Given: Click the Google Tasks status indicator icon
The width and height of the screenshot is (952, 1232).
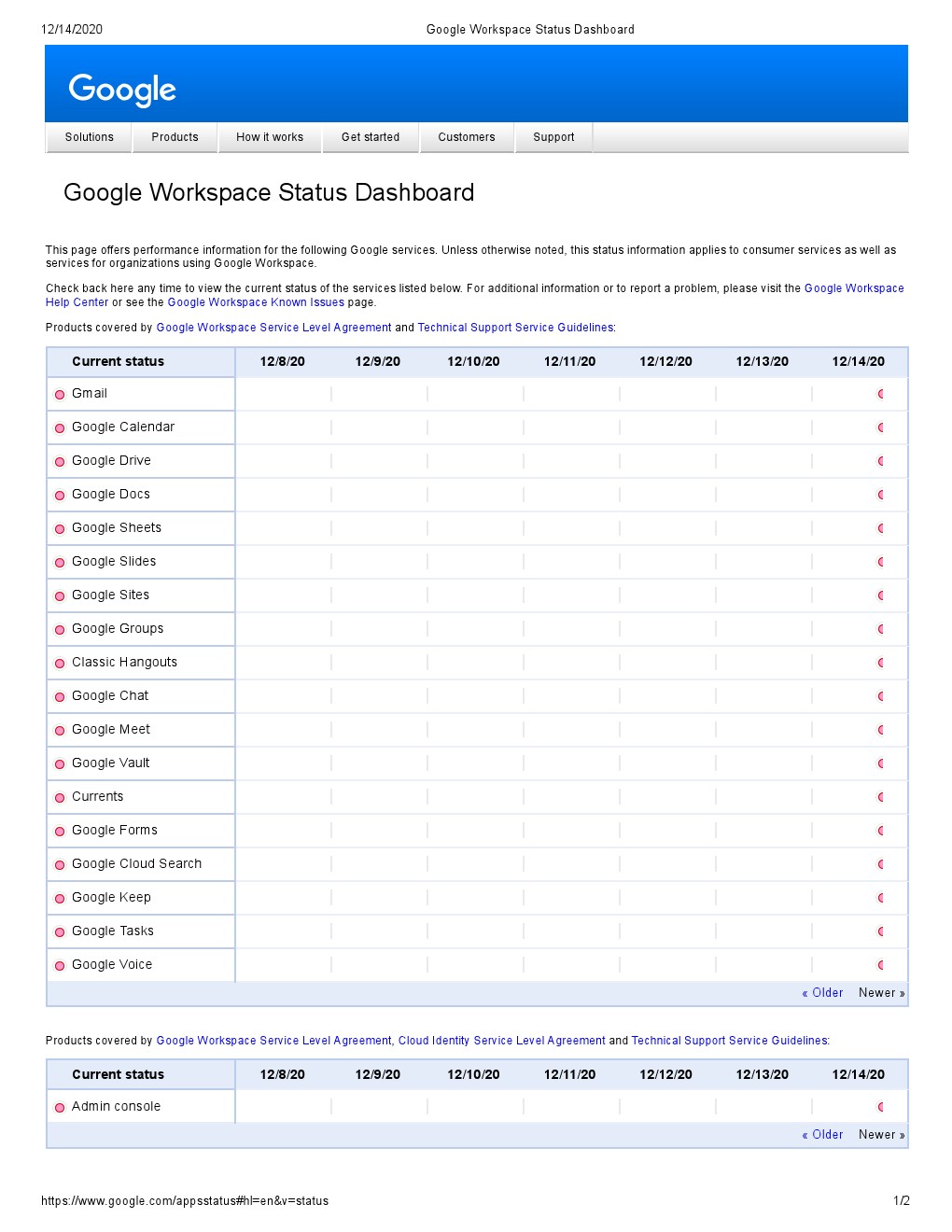Looking at the screenshot, I should click(x=60, y=932).
